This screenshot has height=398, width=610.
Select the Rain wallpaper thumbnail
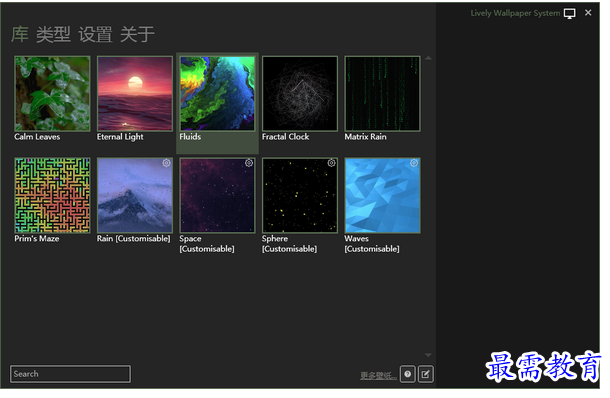pos(135,195)
